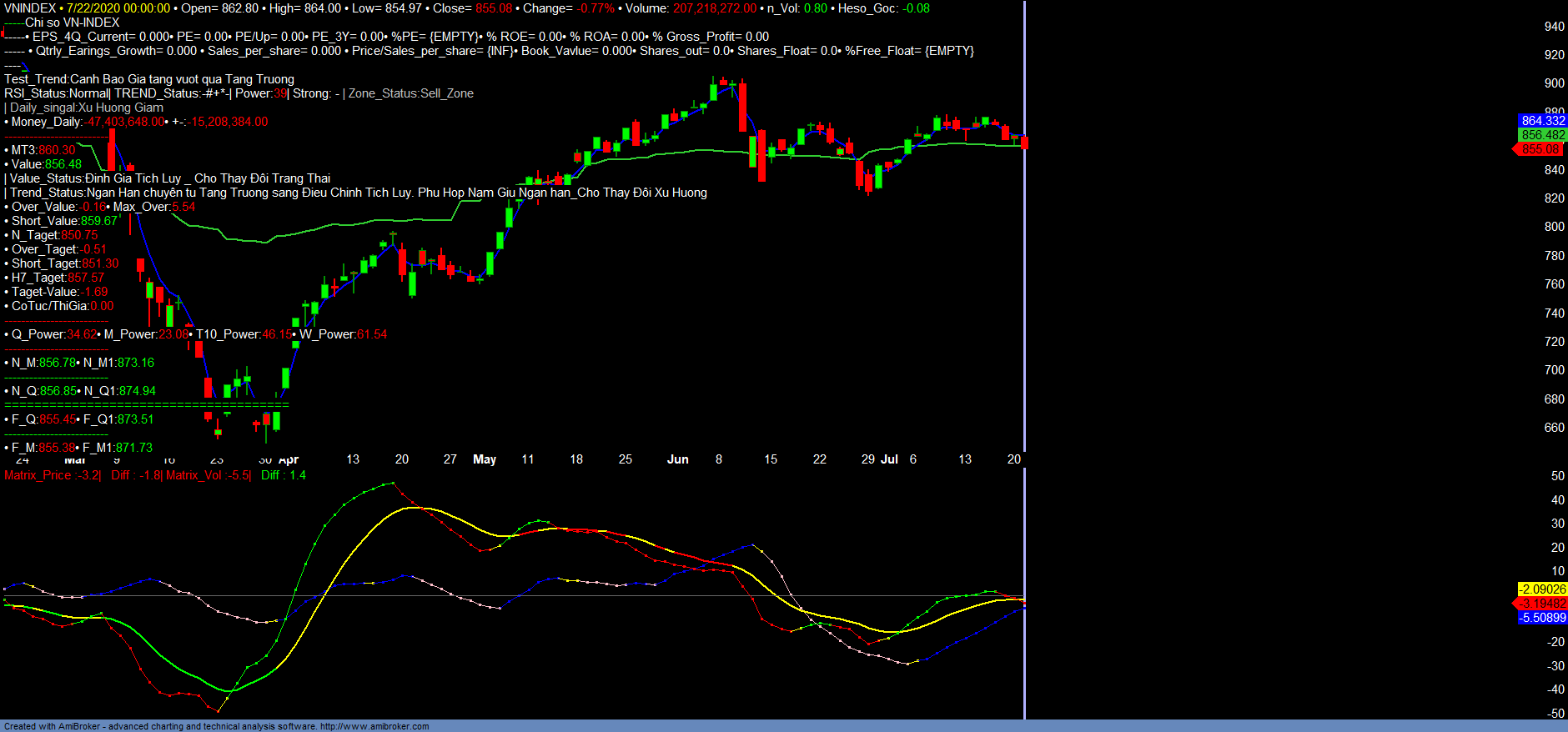Click the red 855.08 last price label
This screenshot has width=1568, height=732.
tap(1540, 149)
